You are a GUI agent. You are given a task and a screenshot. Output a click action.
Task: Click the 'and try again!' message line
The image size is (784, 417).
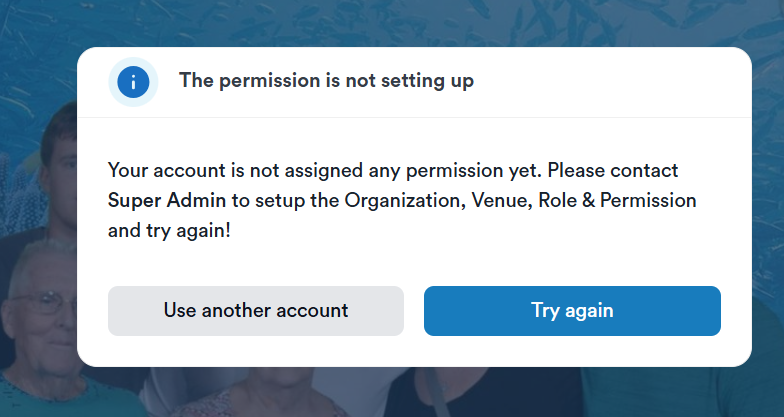170,230
